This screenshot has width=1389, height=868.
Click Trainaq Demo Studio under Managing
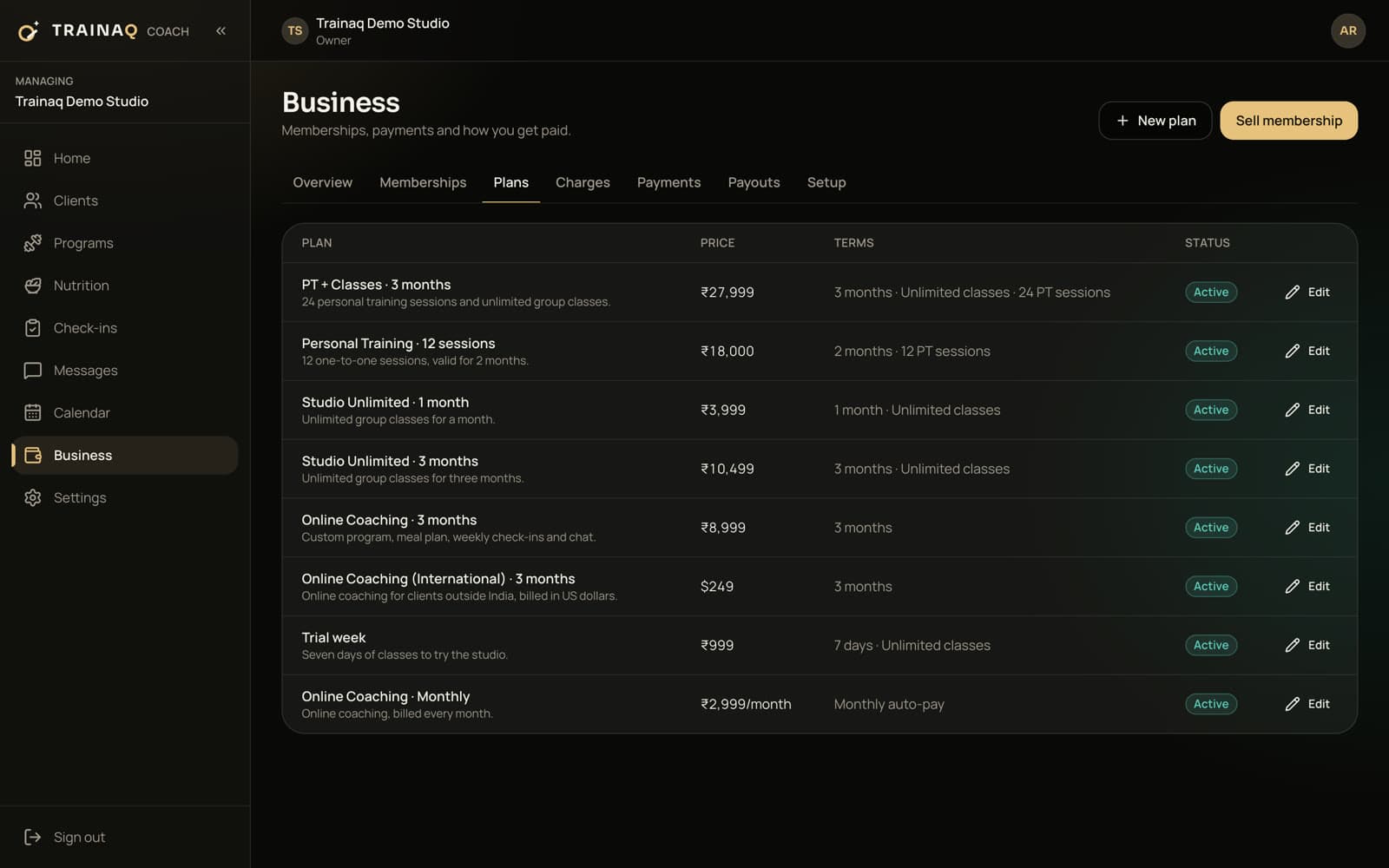click(82, 102)
